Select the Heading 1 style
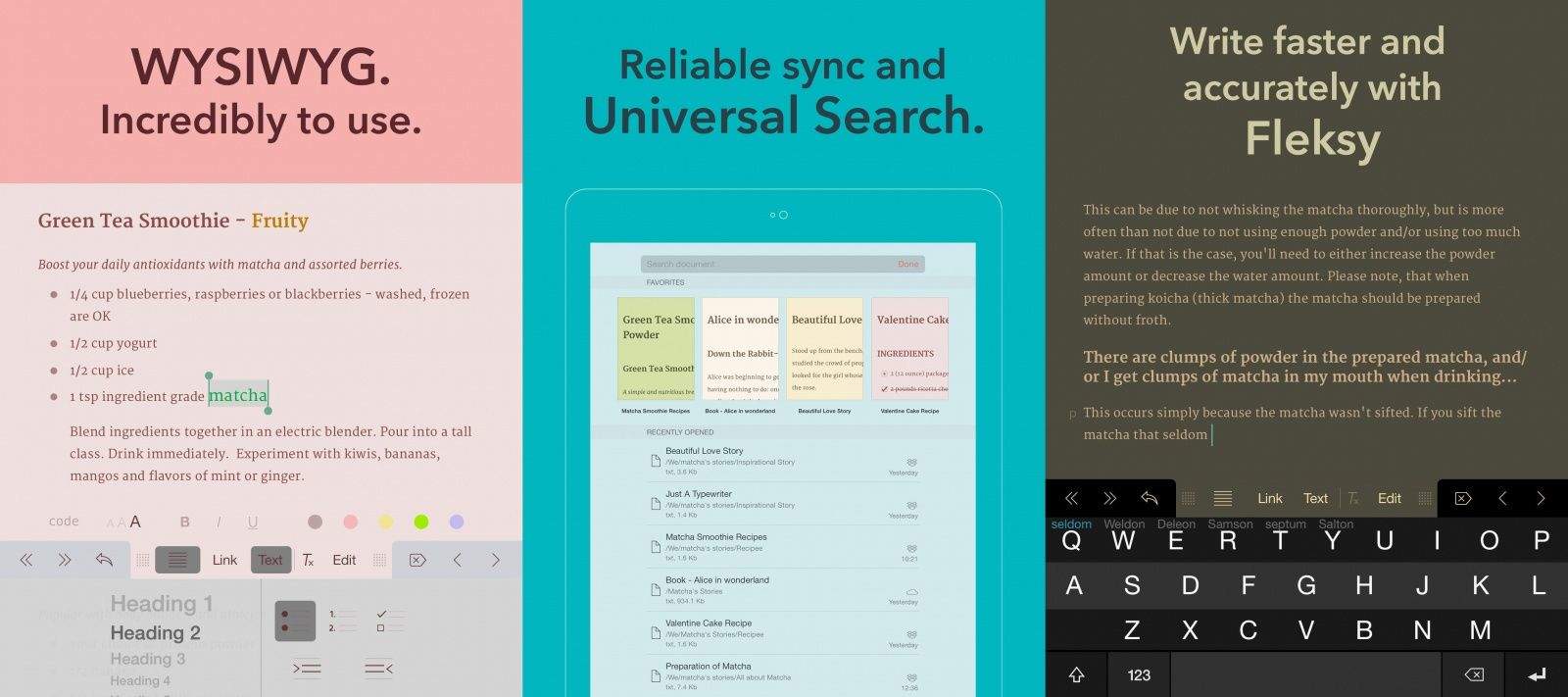1568x697 pixels. tap(161, 603)
